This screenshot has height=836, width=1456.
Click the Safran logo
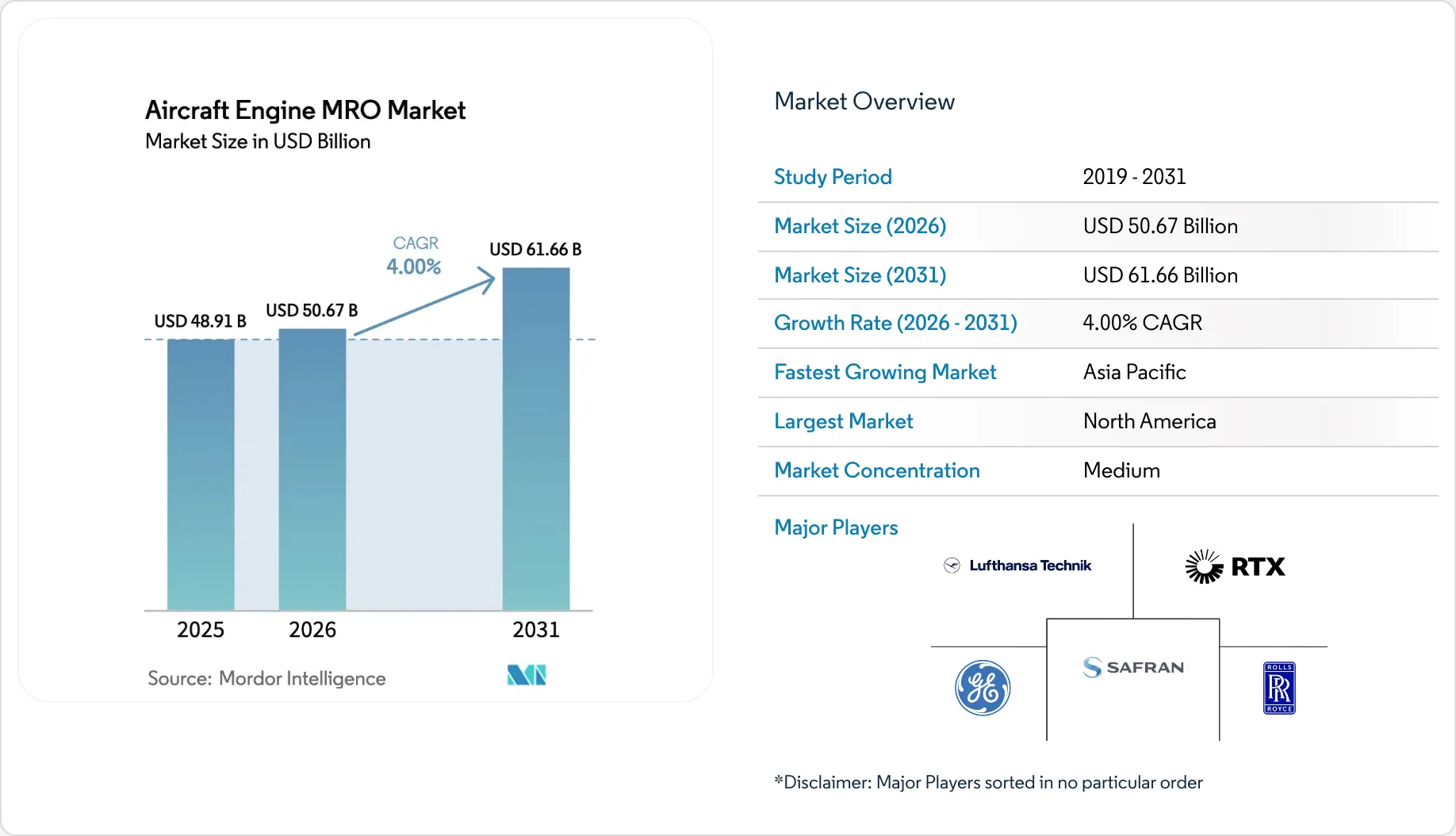(x=1133, y=667)
